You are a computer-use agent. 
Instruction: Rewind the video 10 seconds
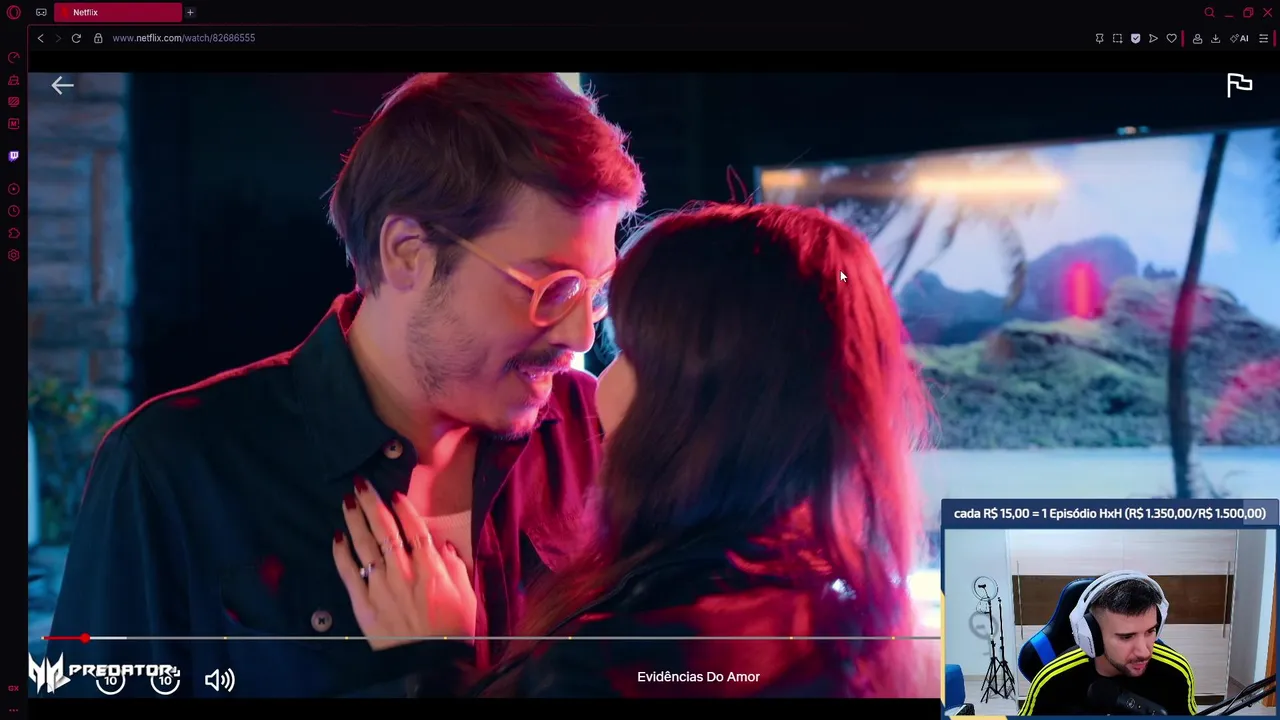[110, 680]
